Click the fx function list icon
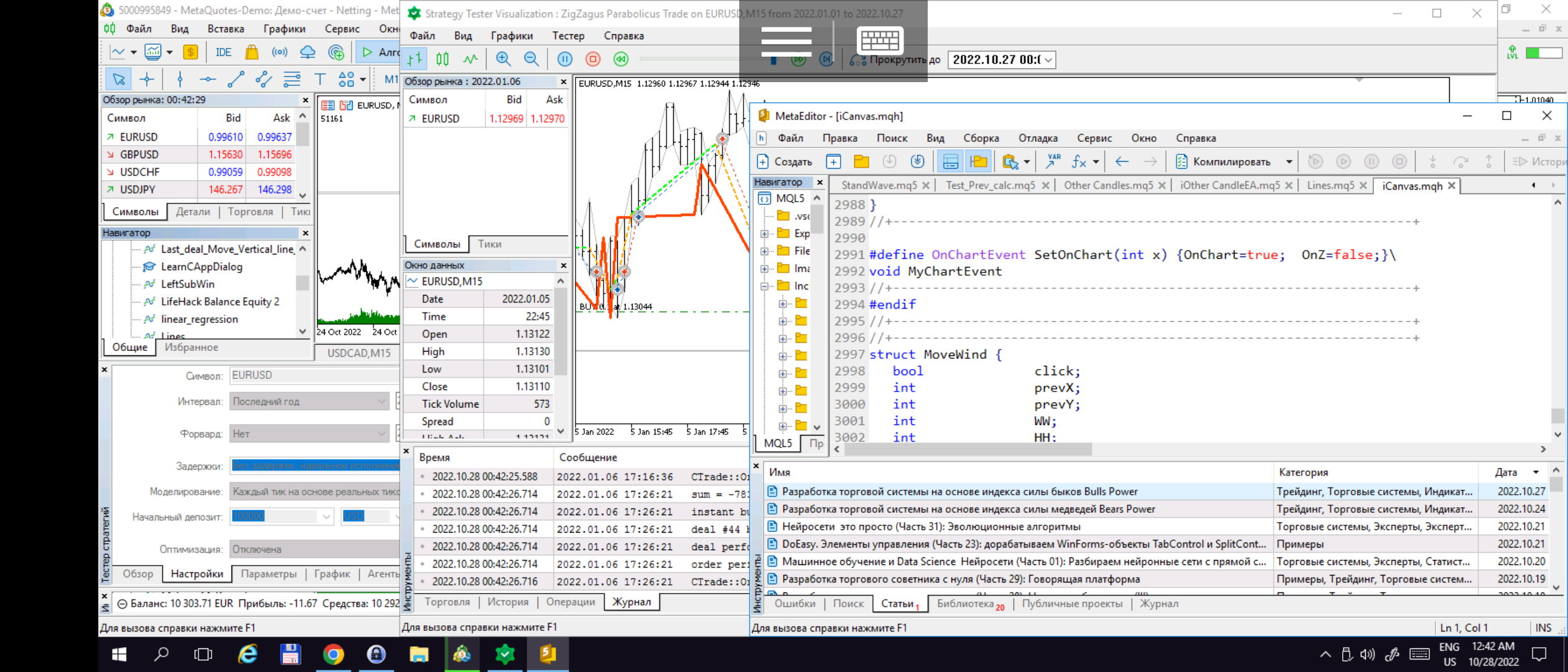This screenshot has width=1568, height=672. tap(1079, 162)
